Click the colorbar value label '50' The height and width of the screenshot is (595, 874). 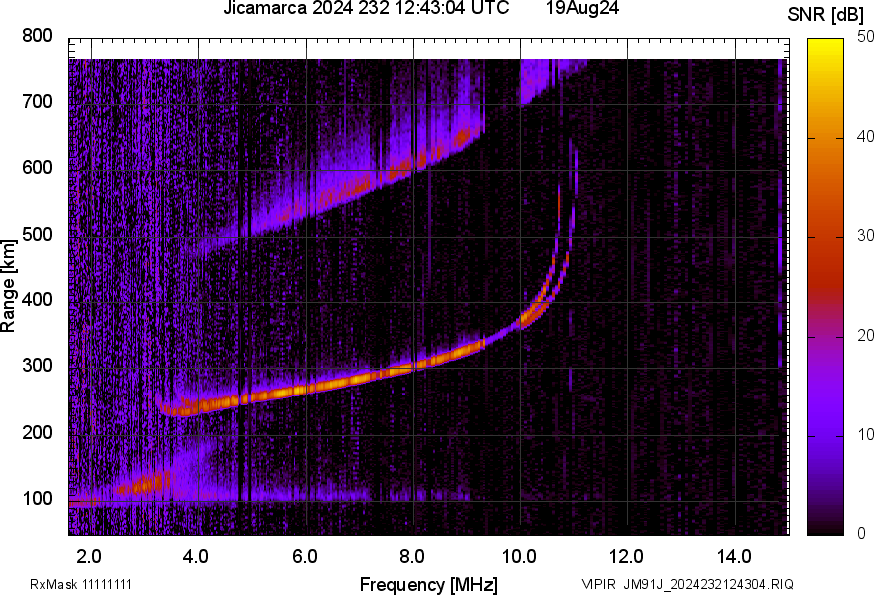pyautogui.click(x=865, y=37)
